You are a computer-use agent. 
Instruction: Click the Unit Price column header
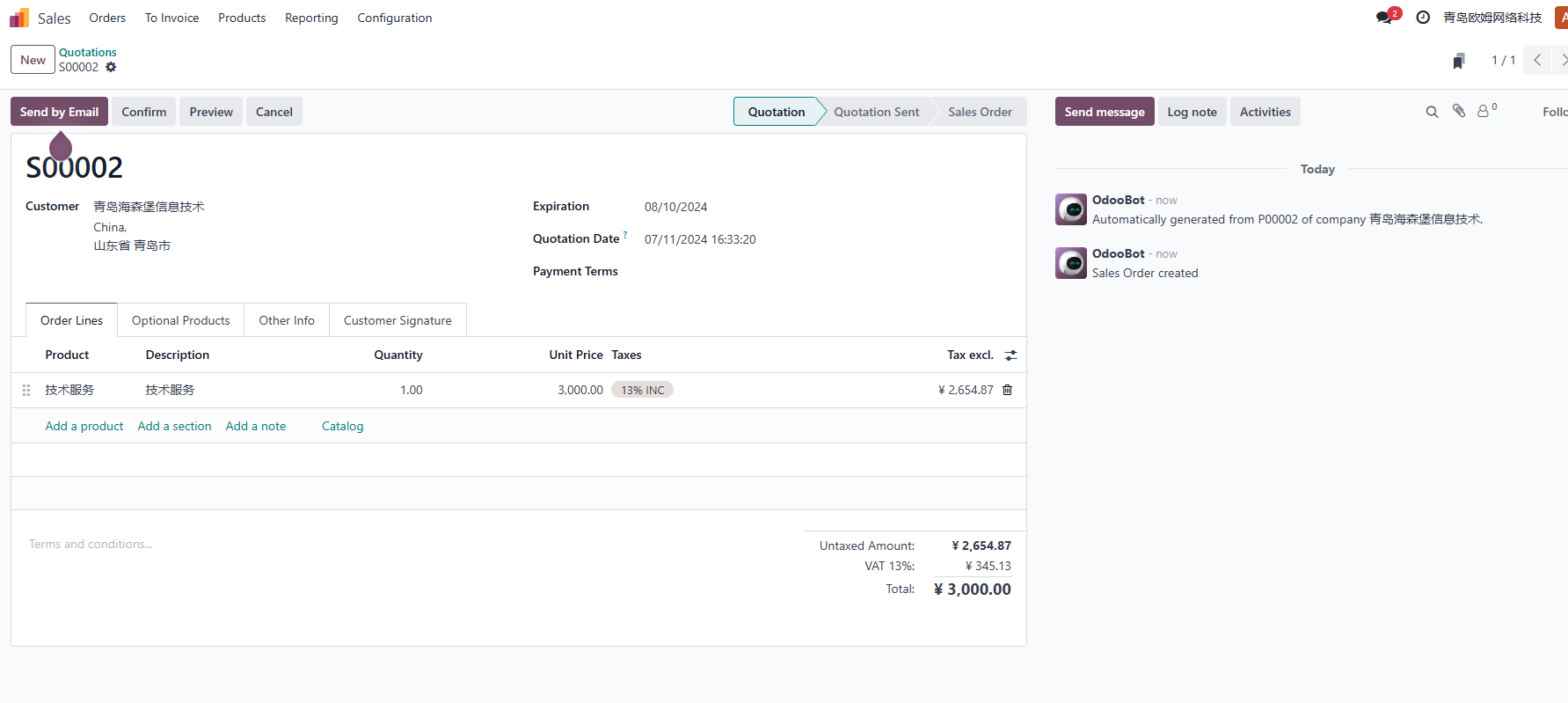coord(576,355)
